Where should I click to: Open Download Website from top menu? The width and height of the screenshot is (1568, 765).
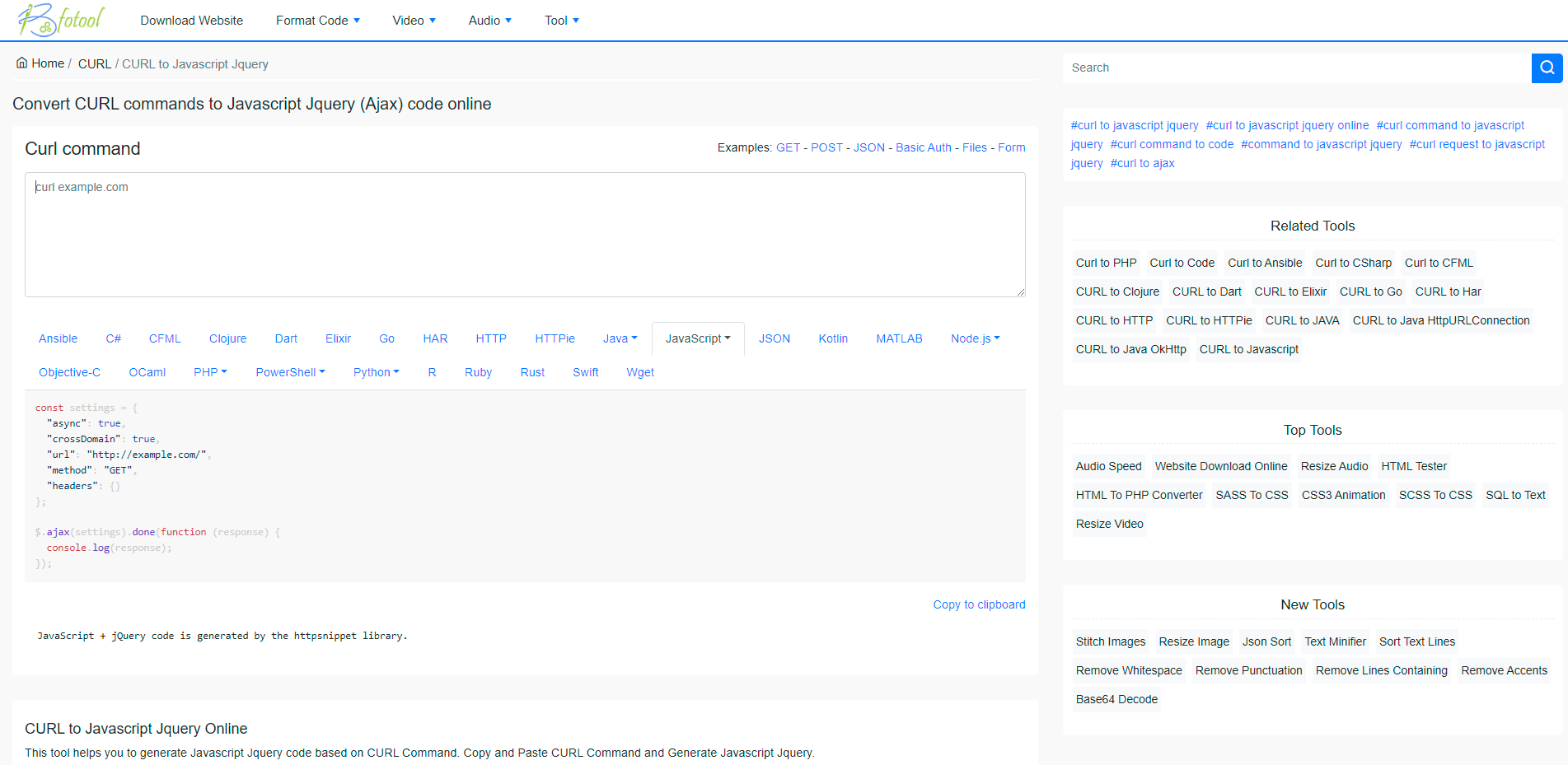(x=191, y=21)
